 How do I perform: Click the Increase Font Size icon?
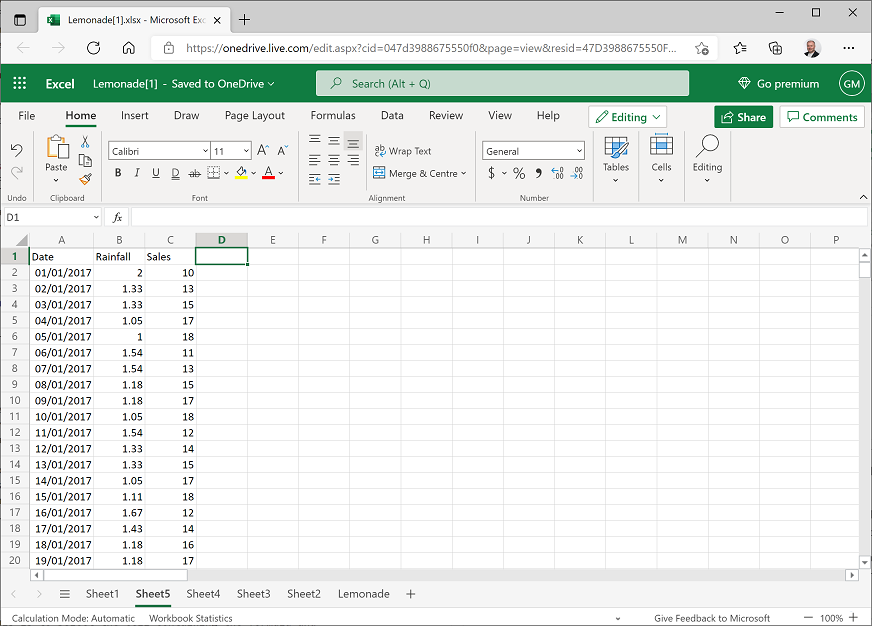click(261, 151)
